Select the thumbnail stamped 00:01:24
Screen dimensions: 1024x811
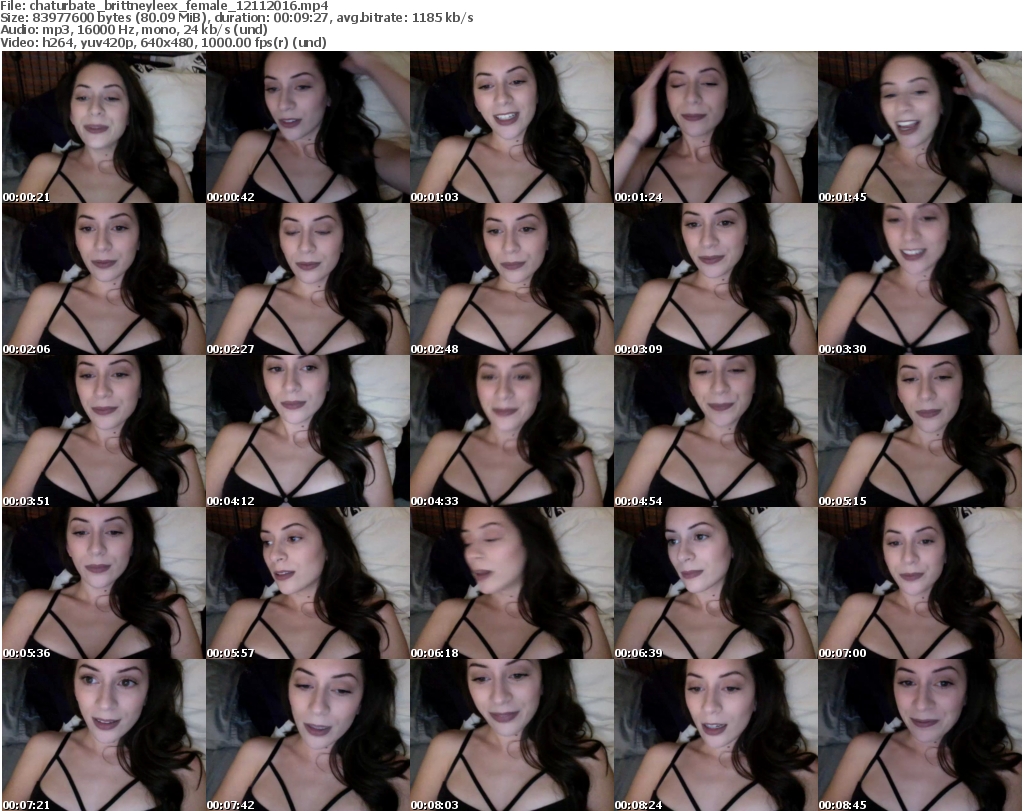coord(716,127)
